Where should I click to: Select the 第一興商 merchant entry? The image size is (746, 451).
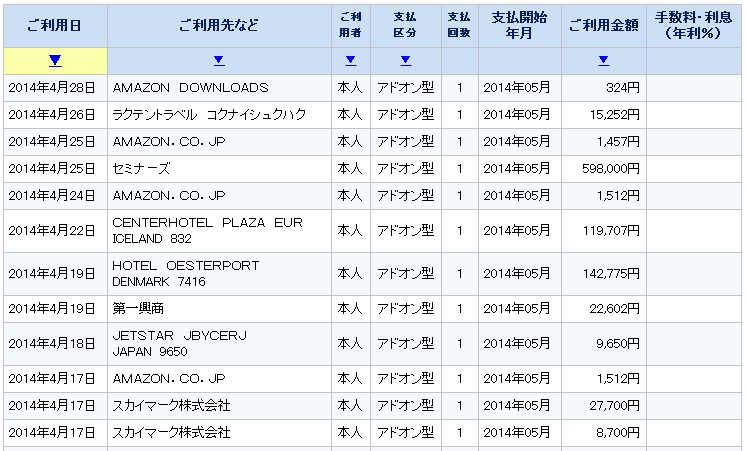tap(138, 308)
